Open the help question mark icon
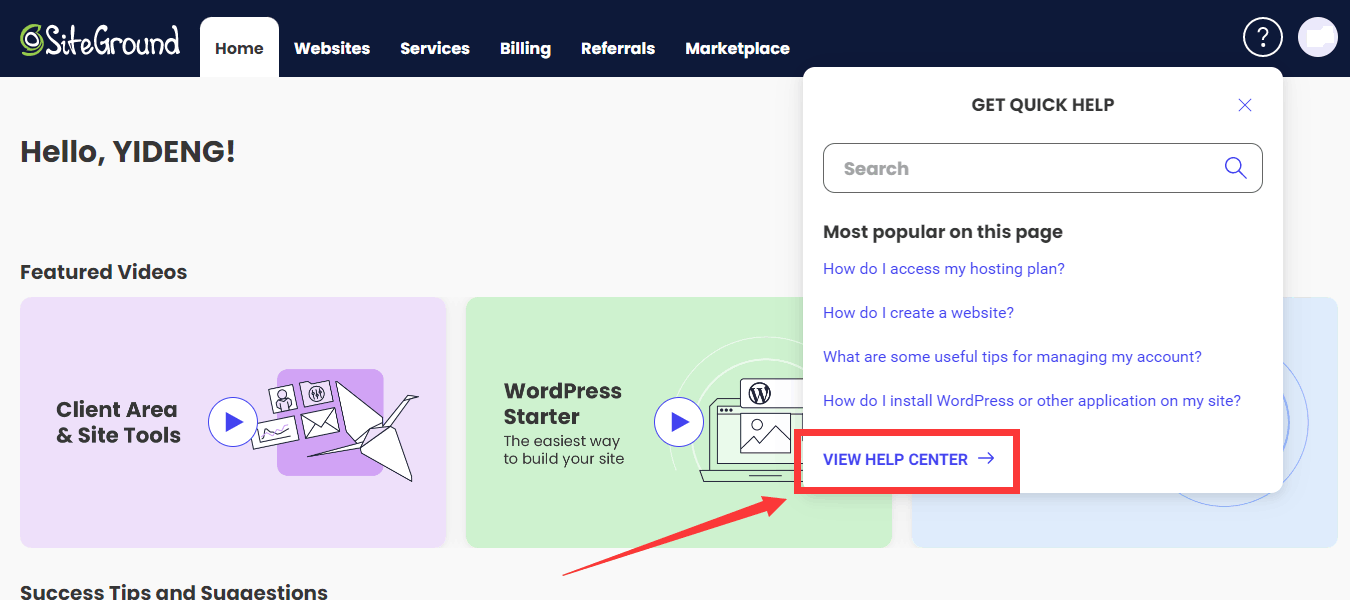The height and width of the screenshot is (600, 1350). coord(1262,38)
